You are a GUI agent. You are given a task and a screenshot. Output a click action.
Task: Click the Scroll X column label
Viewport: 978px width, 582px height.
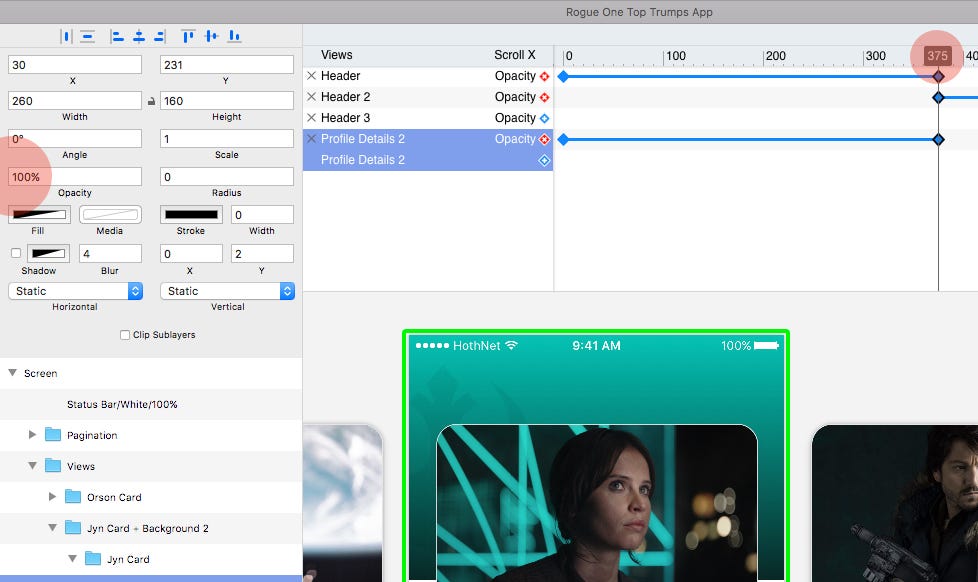click(515, 55)
